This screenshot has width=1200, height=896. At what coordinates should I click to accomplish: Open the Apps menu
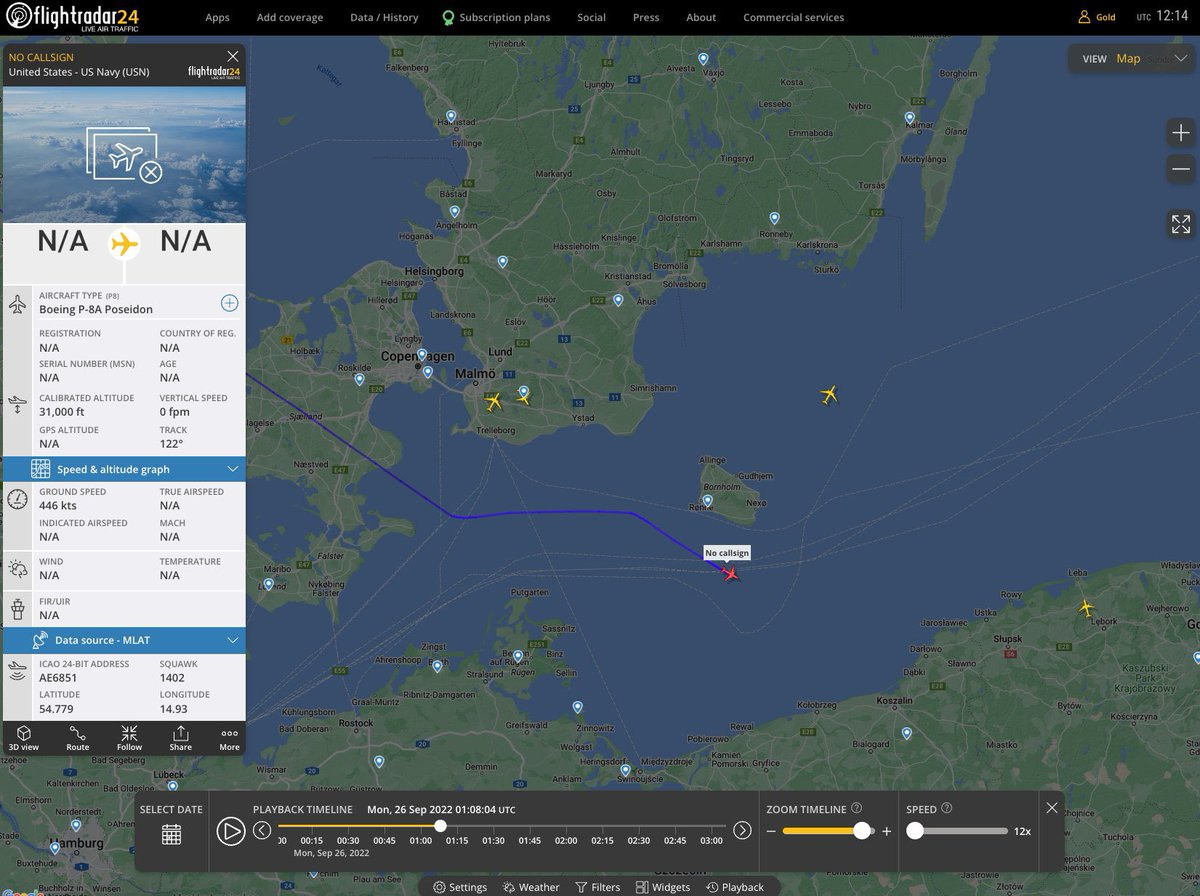click(x=217, y=17)
